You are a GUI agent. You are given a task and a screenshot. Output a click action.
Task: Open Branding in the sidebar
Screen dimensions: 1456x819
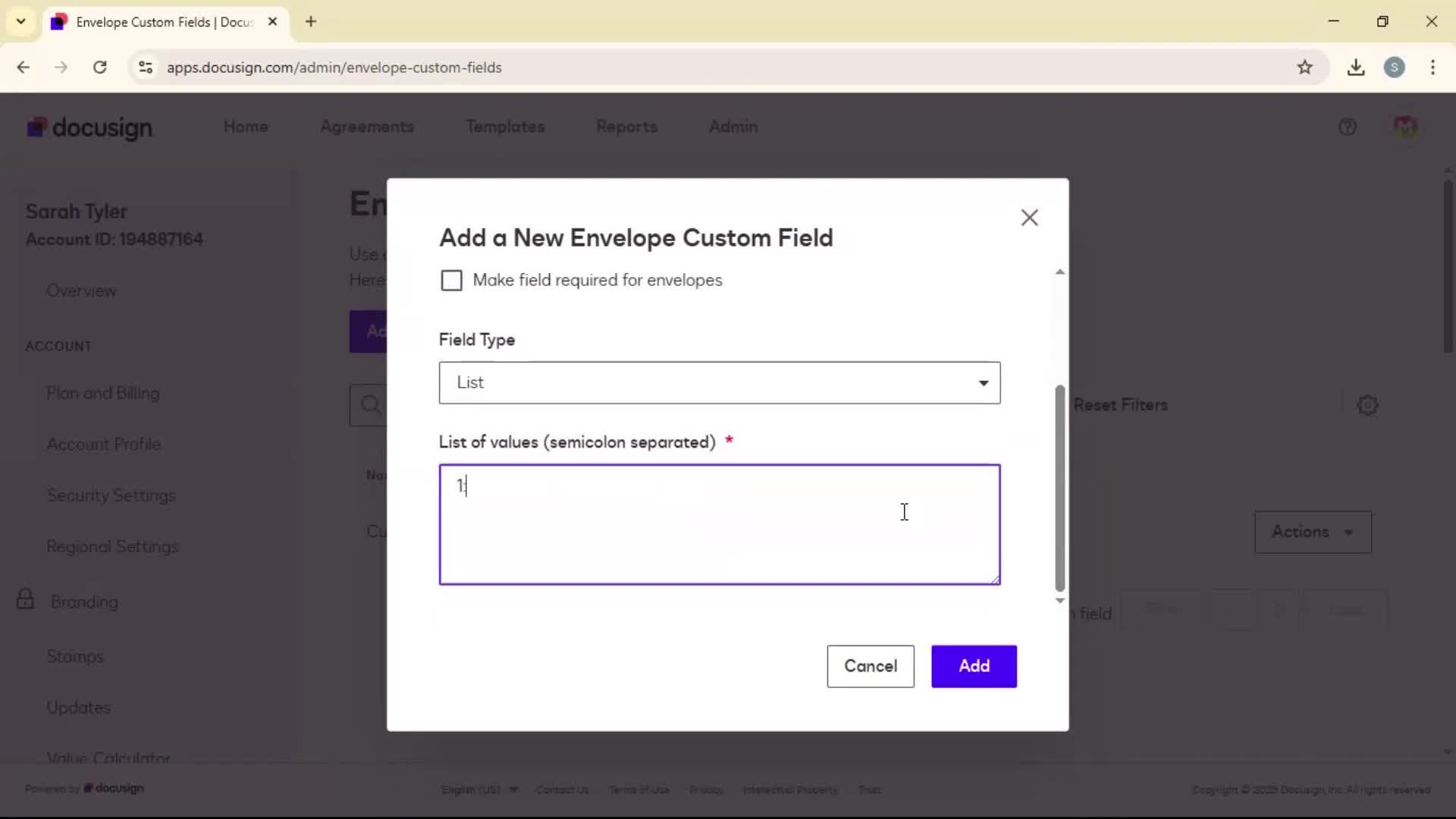click(x=84, y=602)
